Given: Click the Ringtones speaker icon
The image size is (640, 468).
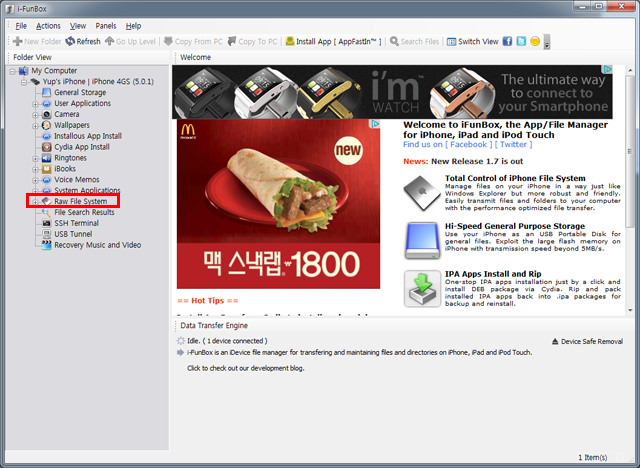Looking at the screenshot, I should [x=47, y=158].
